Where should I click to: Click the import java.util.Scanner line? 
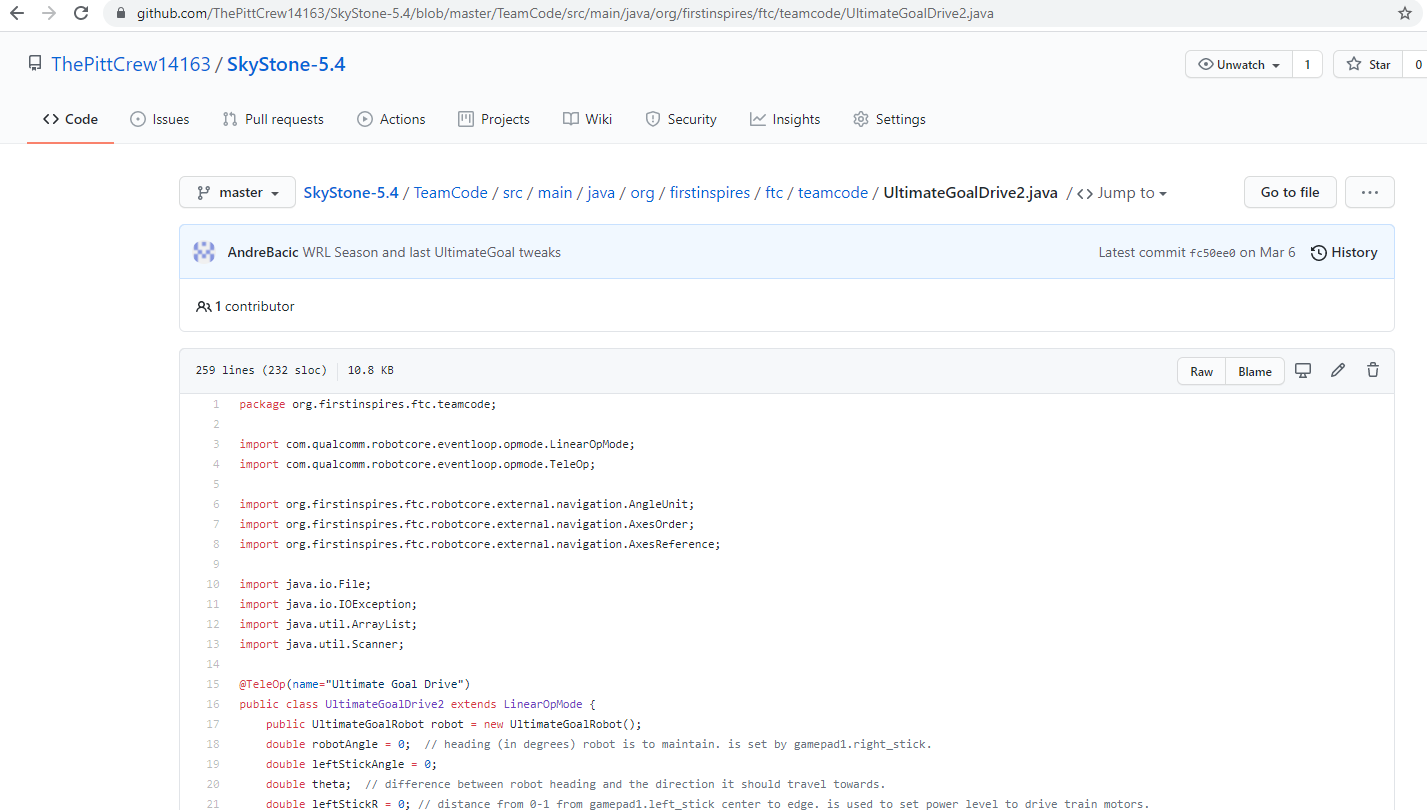pos(322,644)
